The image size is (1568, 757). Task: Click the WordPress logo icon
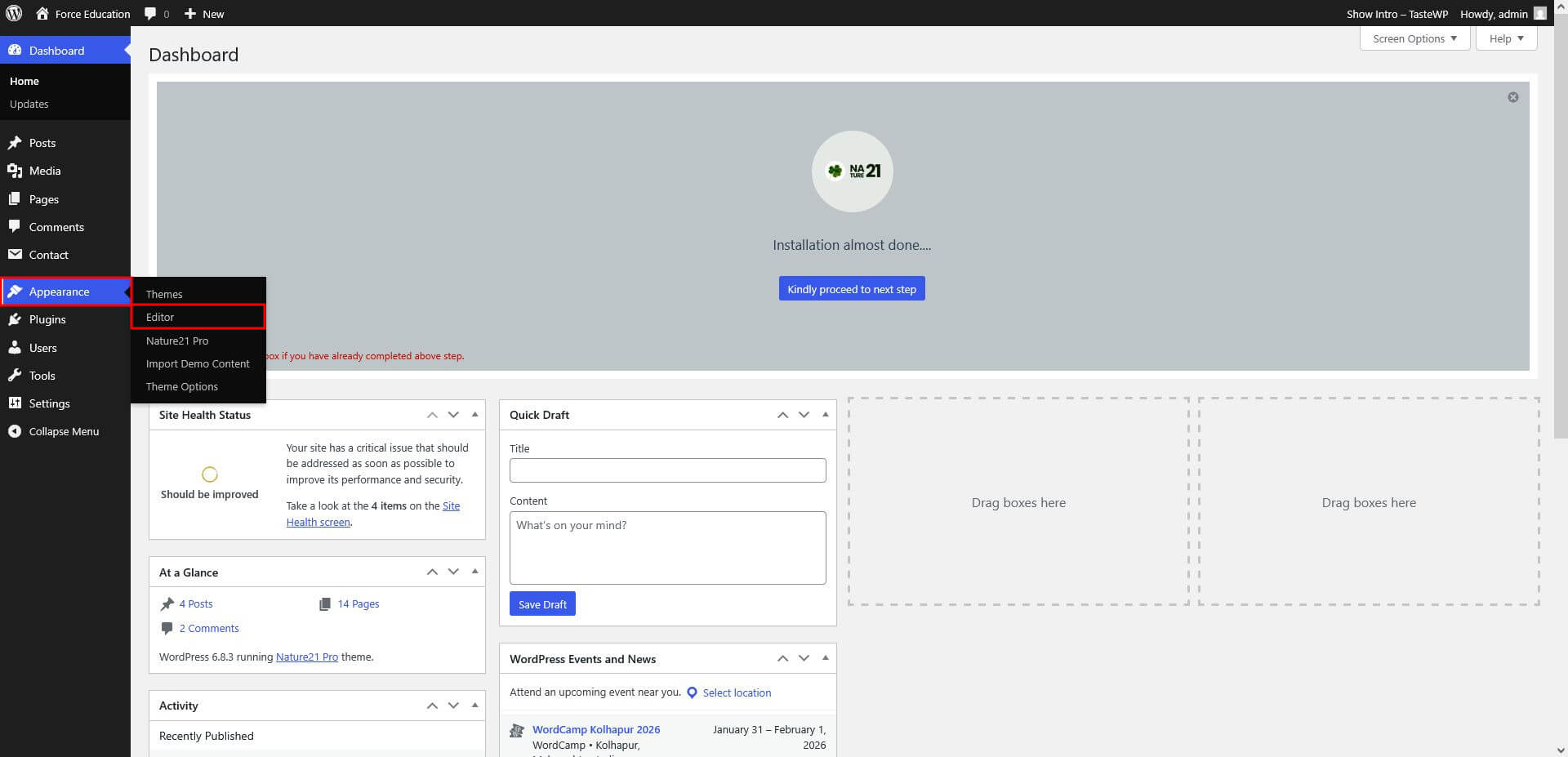pos(14,13)
